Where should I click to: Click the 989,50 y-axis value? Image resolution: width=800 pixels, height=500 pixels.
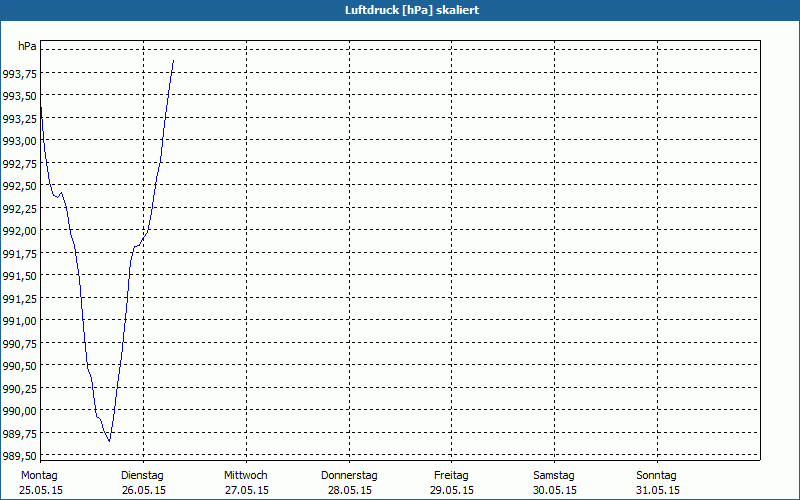(x=20, y=456)
